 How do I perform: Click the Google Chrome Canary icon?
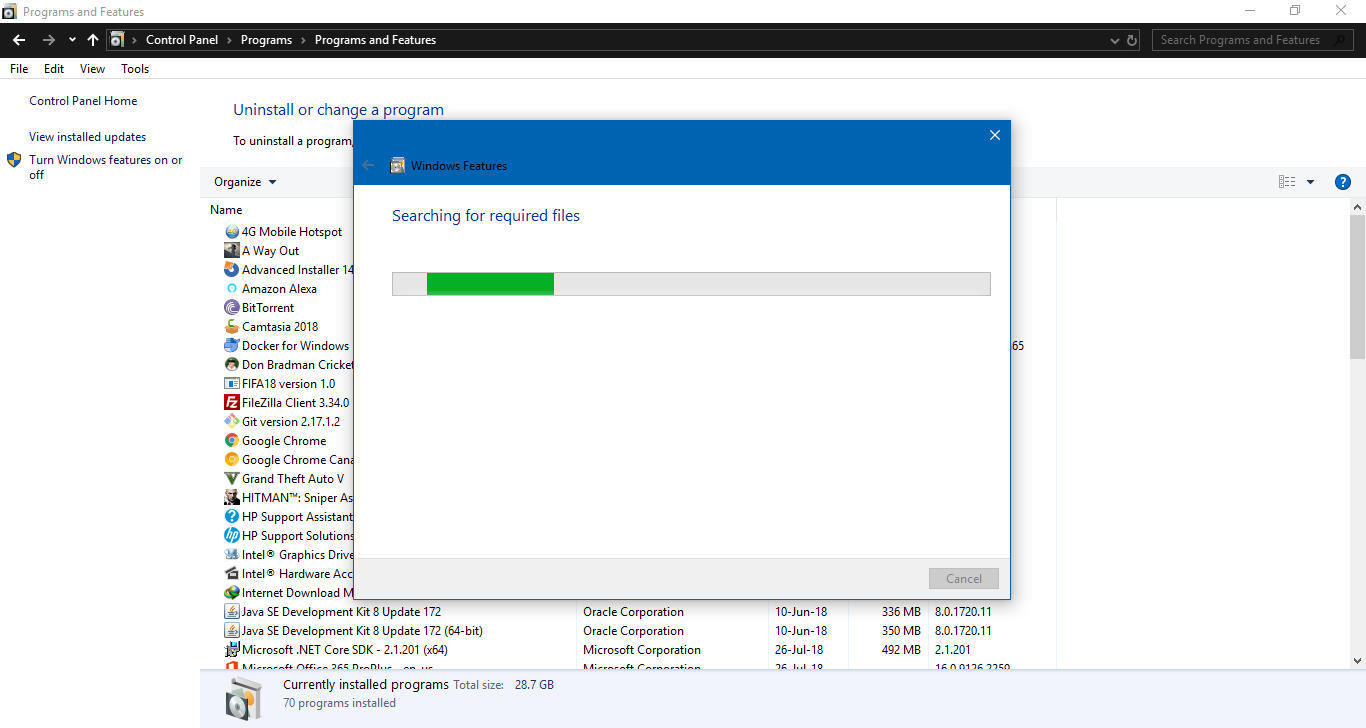pyautogui.click(x=232, y=460)
